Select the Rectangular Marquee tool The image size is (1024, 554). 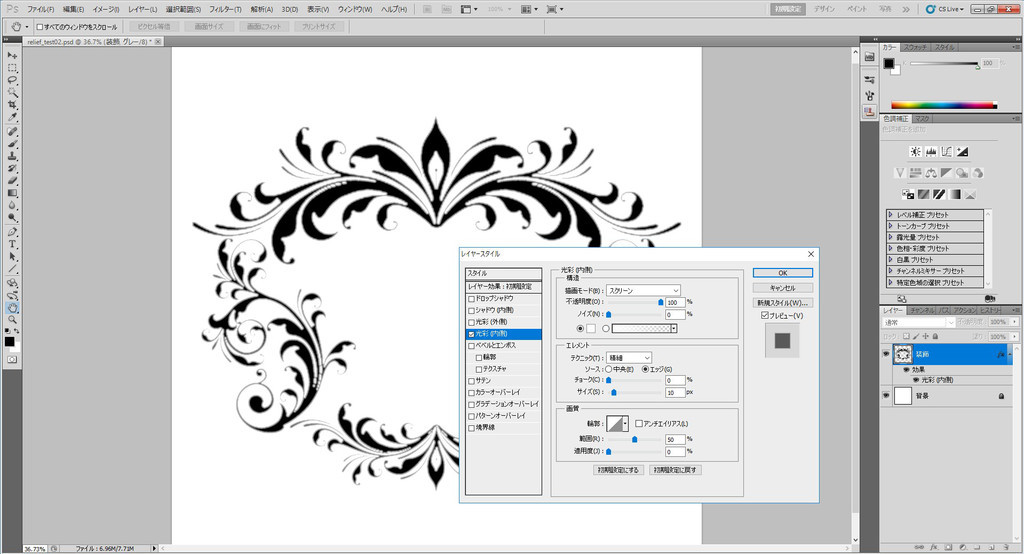click(x=12, y=68)
